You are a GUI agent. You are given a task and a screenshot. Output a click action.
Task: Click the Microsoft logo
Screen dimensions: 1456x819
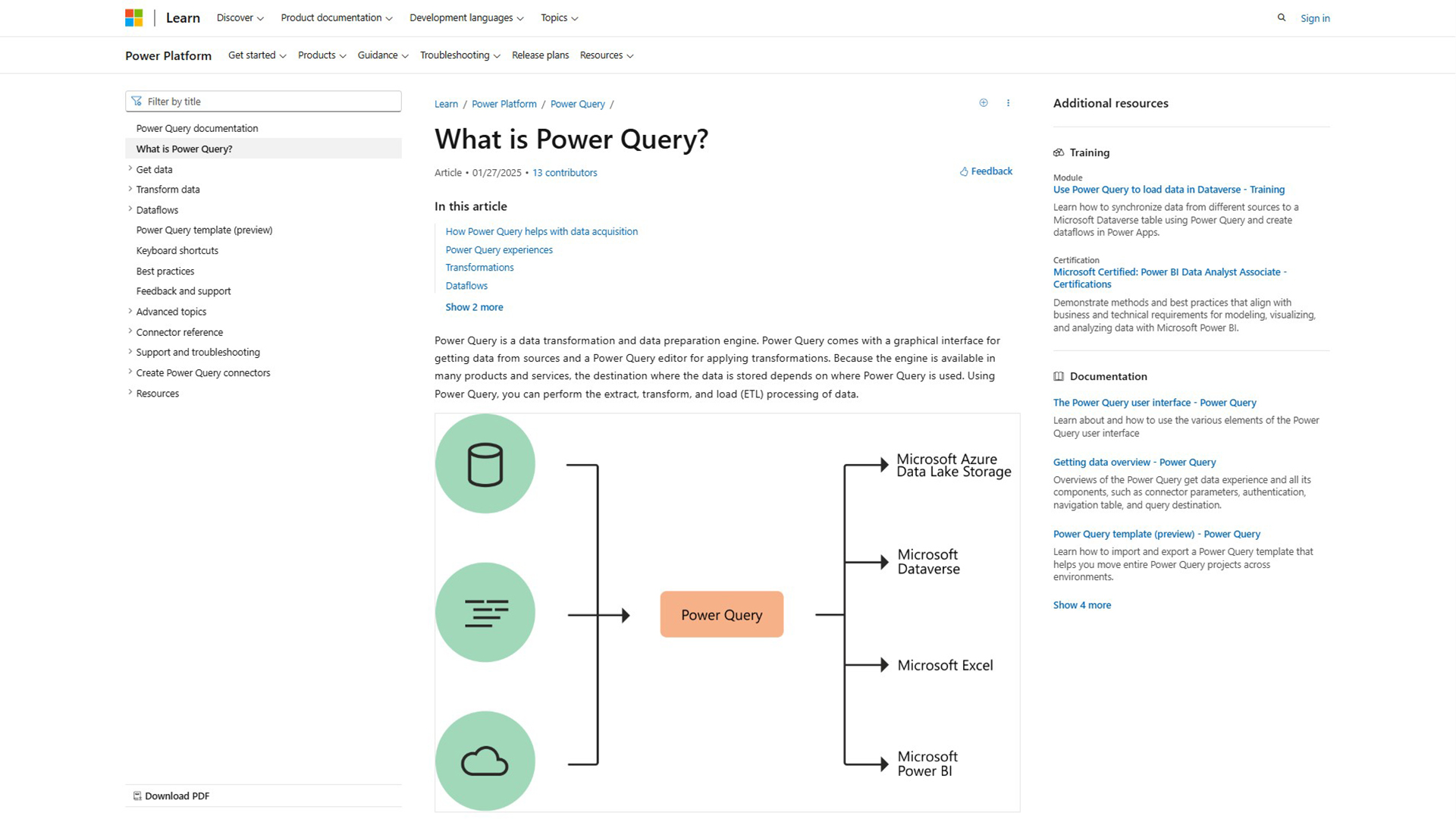pyautogui.click(x=134, y=17)
